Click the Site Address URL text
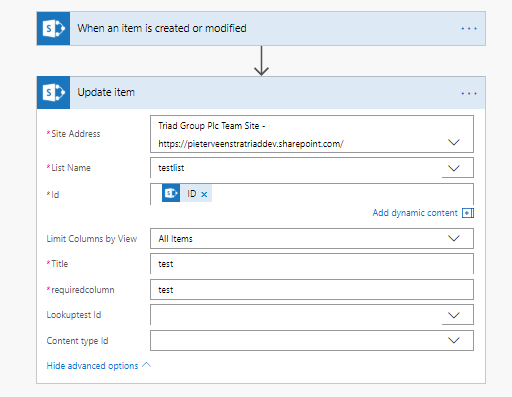This screenshot has height=397, width=512. [x=251, y=144]
